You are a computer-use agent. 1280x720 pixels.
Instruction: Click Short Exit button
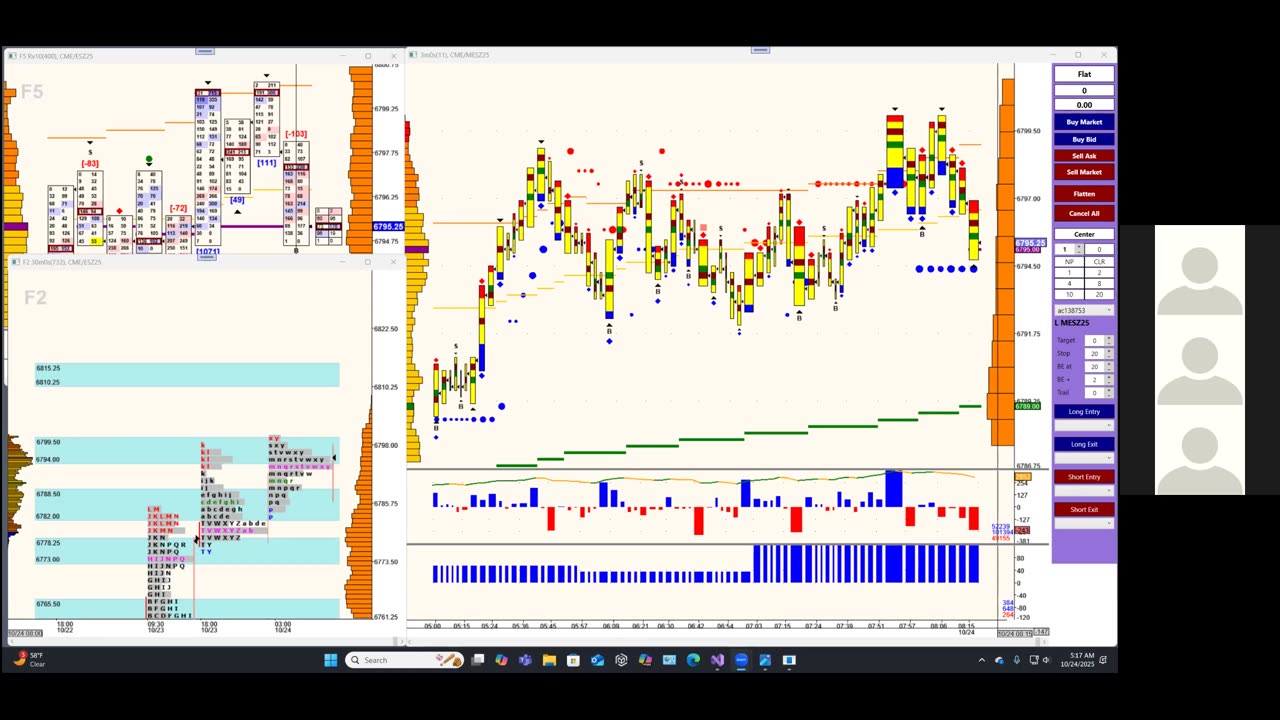click(x=1084, y=509)
